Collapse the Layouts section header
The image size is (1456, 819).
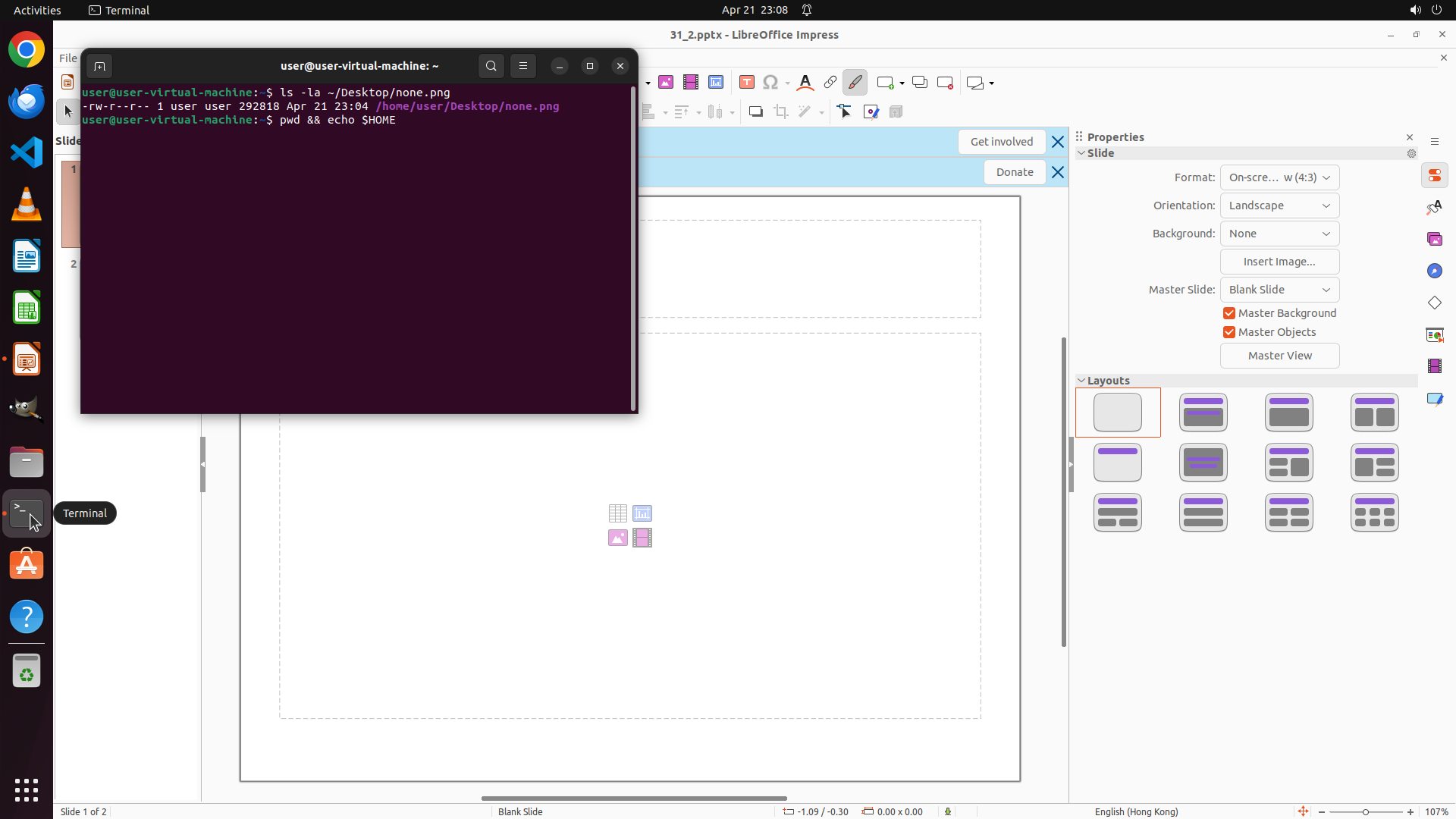click(x=1108, y=381)
